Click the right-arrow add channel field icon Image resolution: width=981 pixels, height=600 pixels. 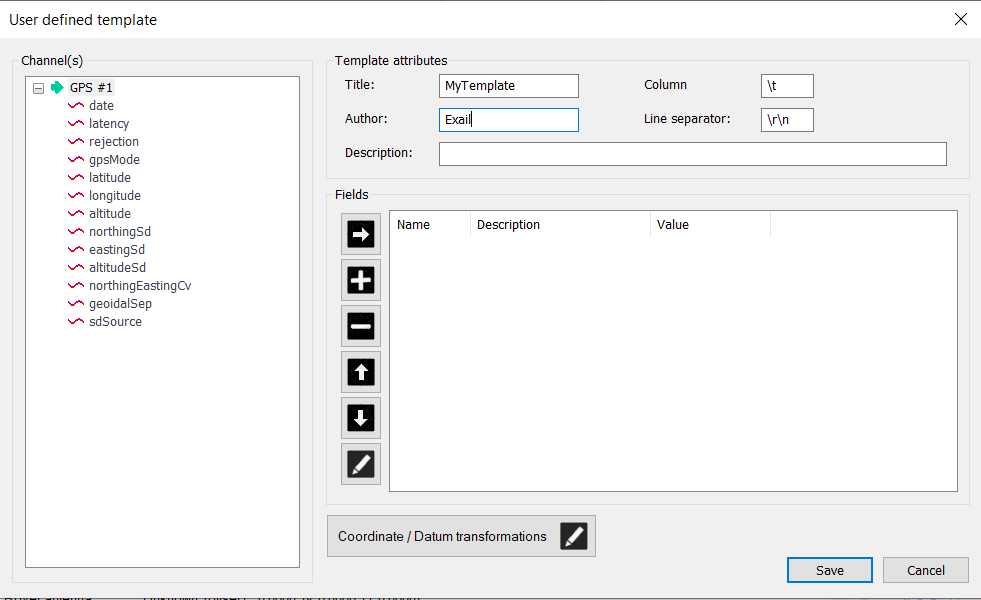pyautogui.click(x=361, y=234)
